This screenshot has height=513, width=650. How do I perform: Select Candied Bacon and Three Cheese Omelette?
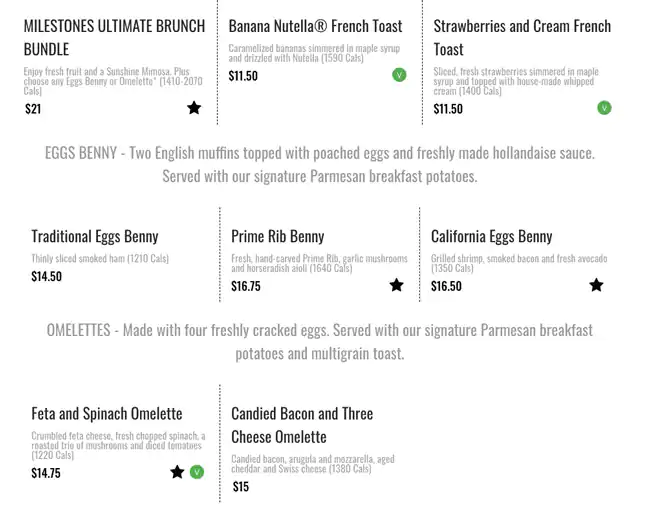pyautogui.click(x=301, y=425)
